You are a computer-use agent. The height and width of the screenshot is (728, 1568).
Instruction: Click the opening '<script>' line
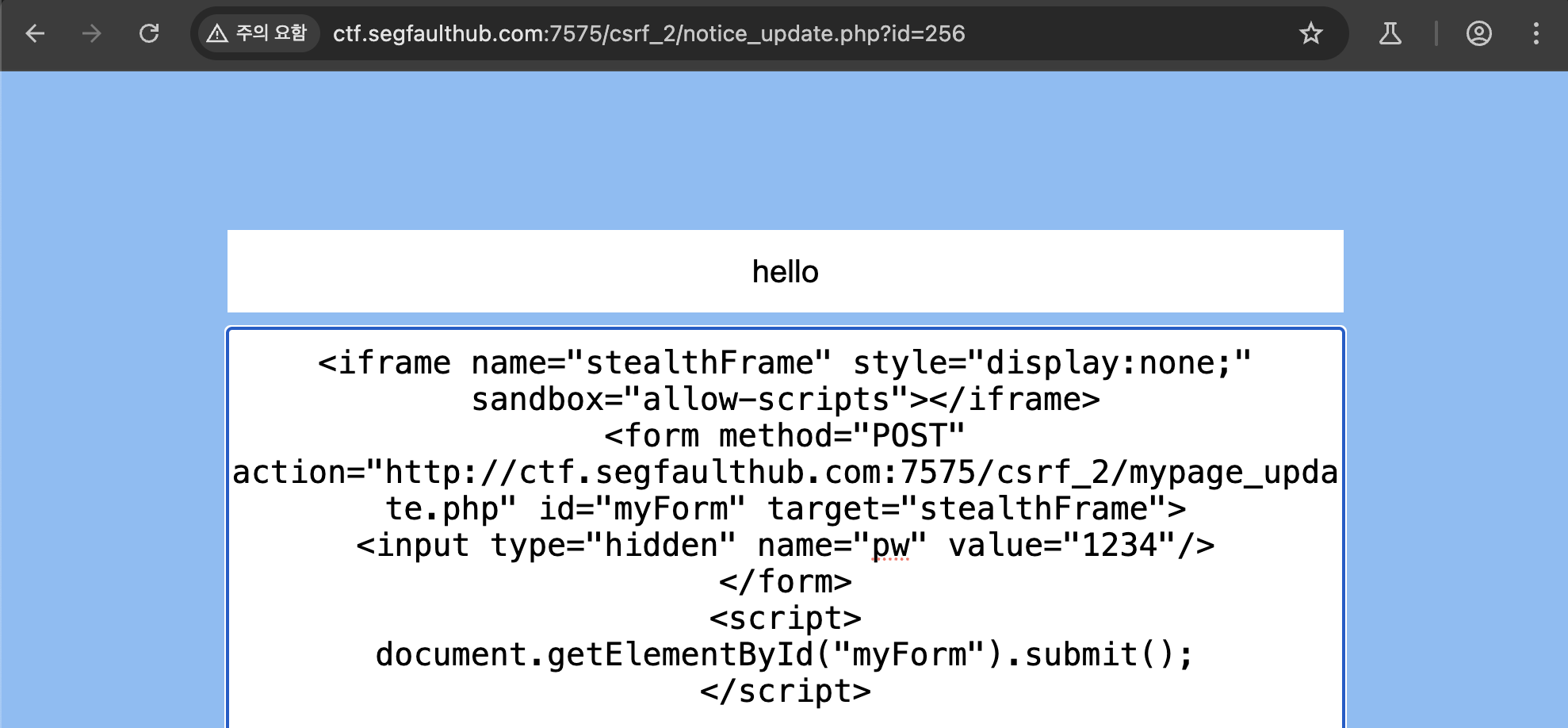click(x=786, y=619)
